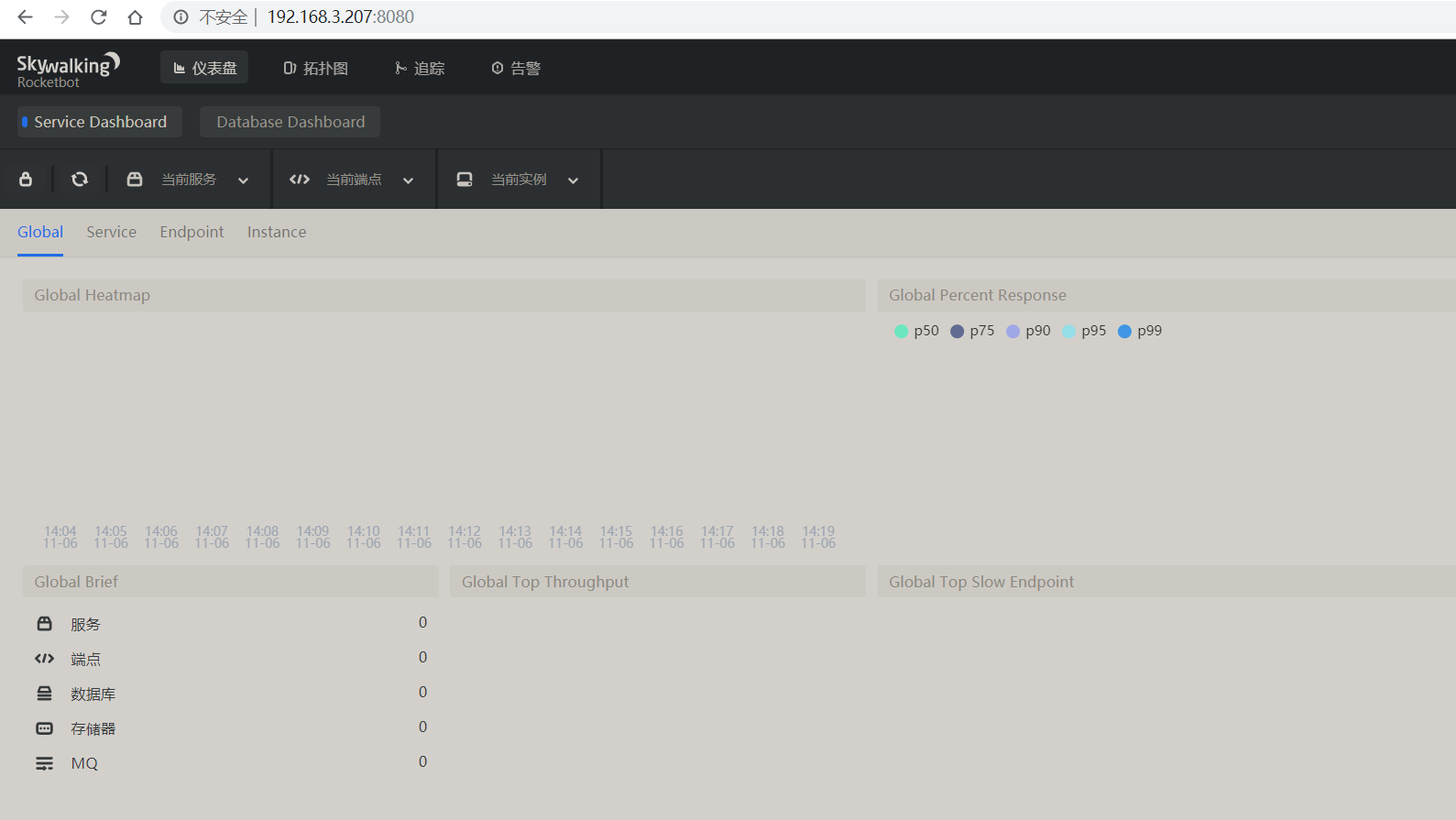1456x820 pixels.
Task: Click the browser back arrow
Action: pos(26,17)
